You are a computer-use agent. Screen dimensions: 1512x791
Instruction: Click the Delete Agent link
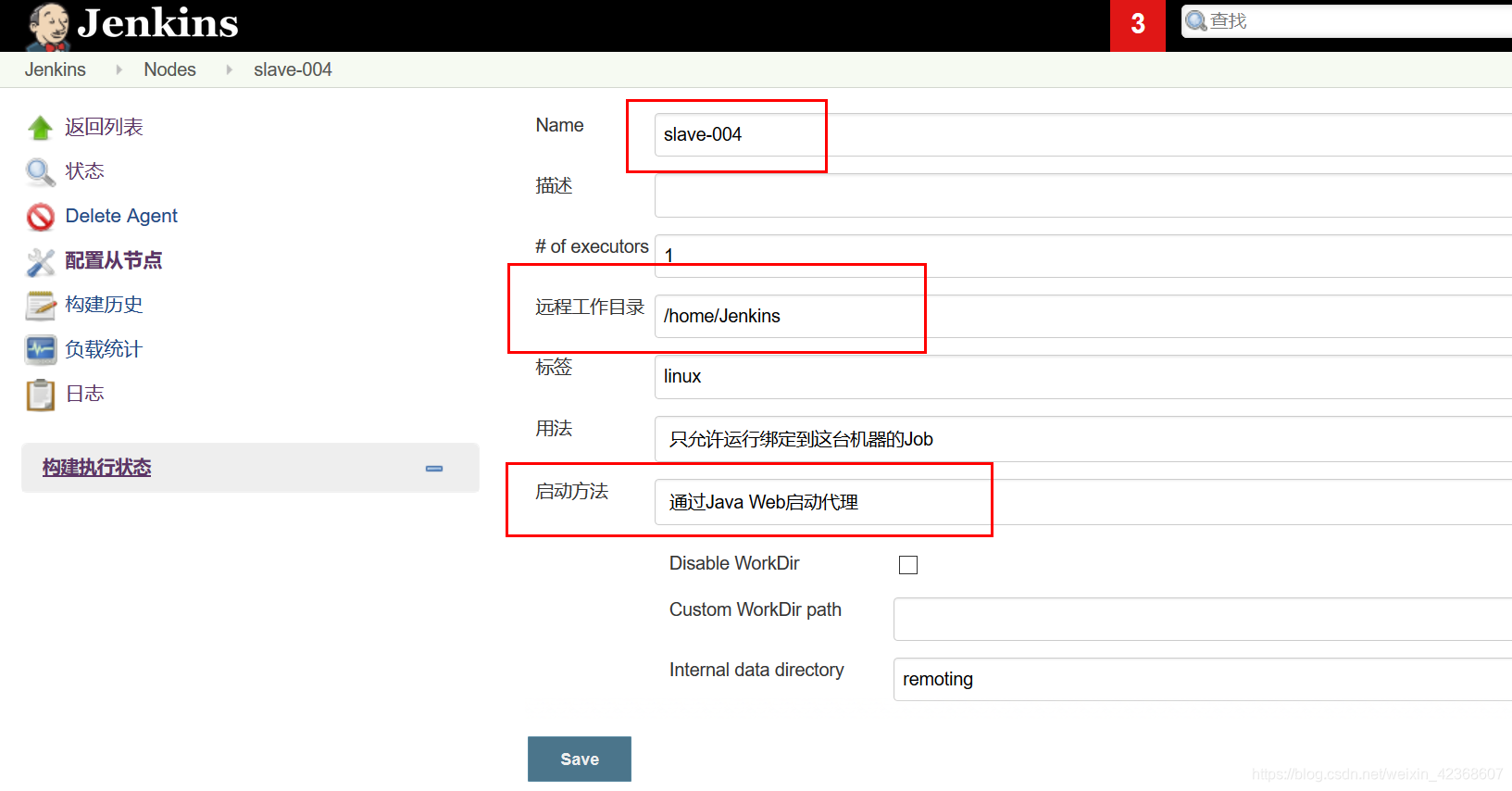(121, 216)
